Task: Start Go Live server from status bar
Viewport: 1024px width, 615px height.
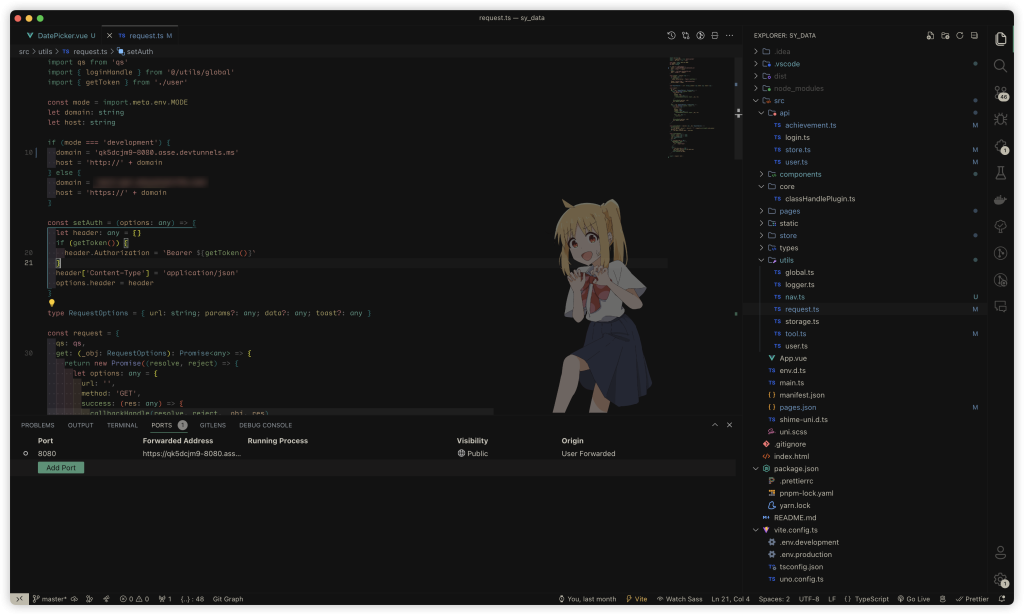Action: point(913,599)
